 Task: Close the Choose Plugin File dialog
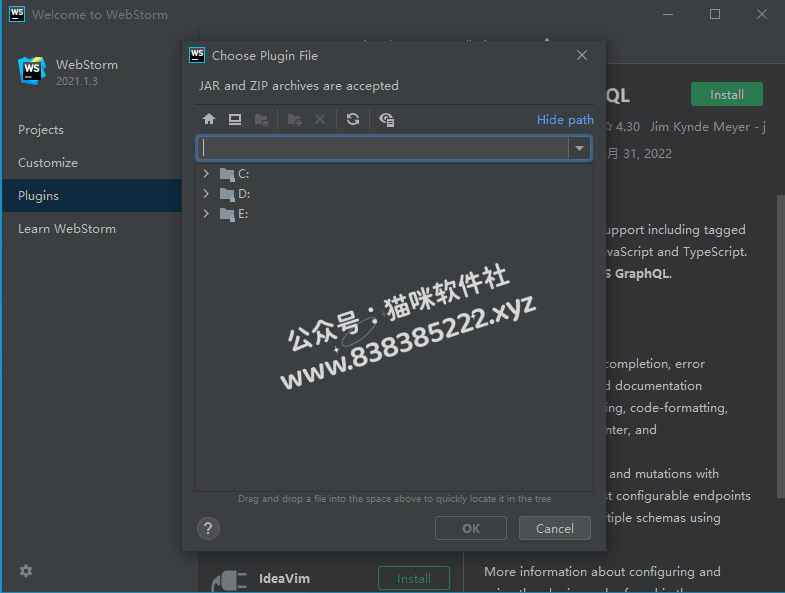click(582, 55)
